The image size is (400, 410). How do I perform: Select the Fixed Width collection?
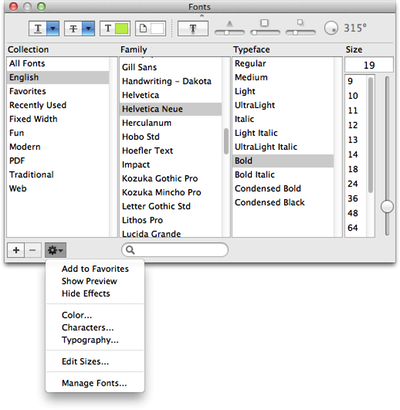[58, 119]
